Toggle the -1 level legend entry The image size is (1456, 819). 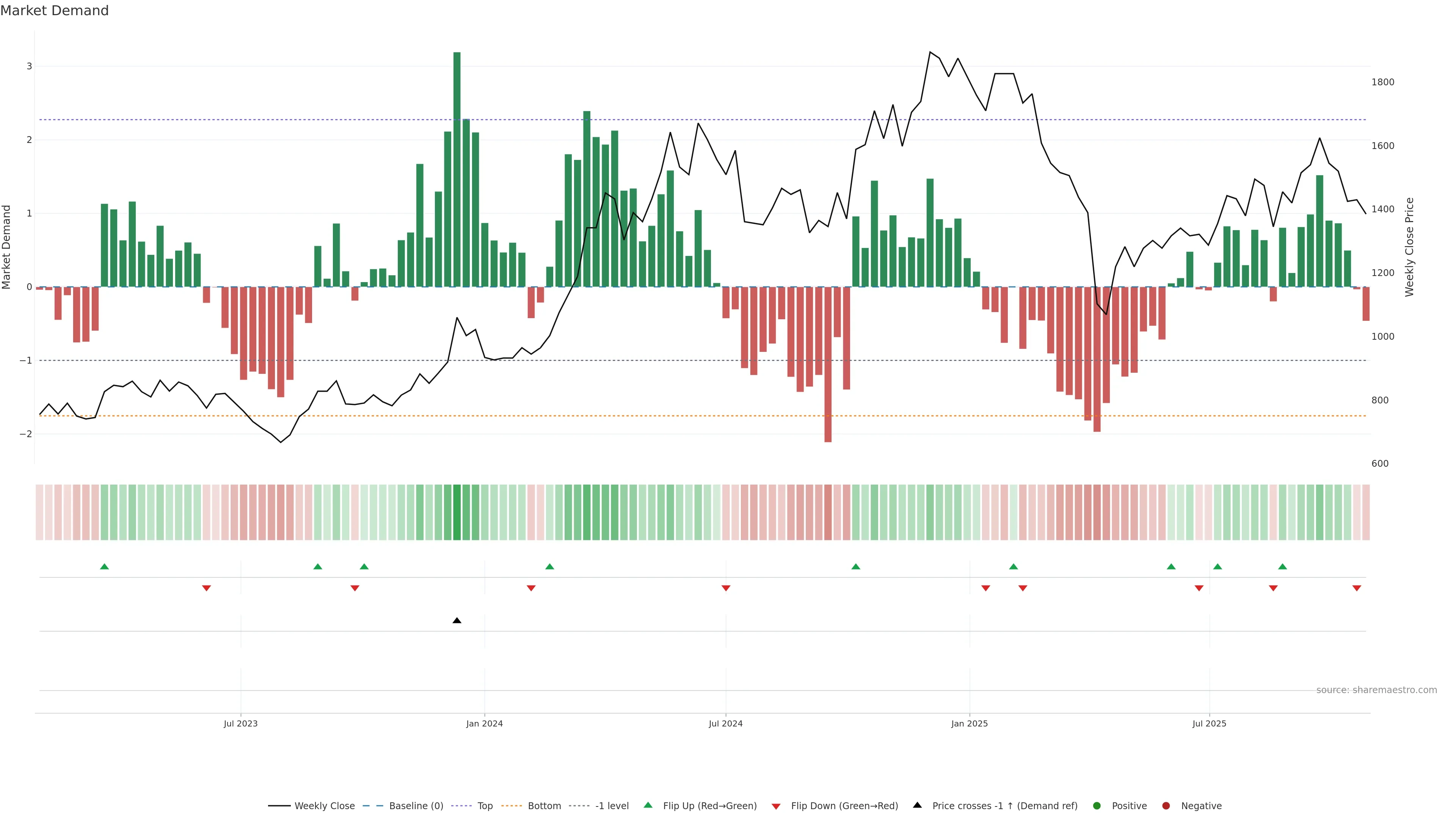[x=612, y=806]
